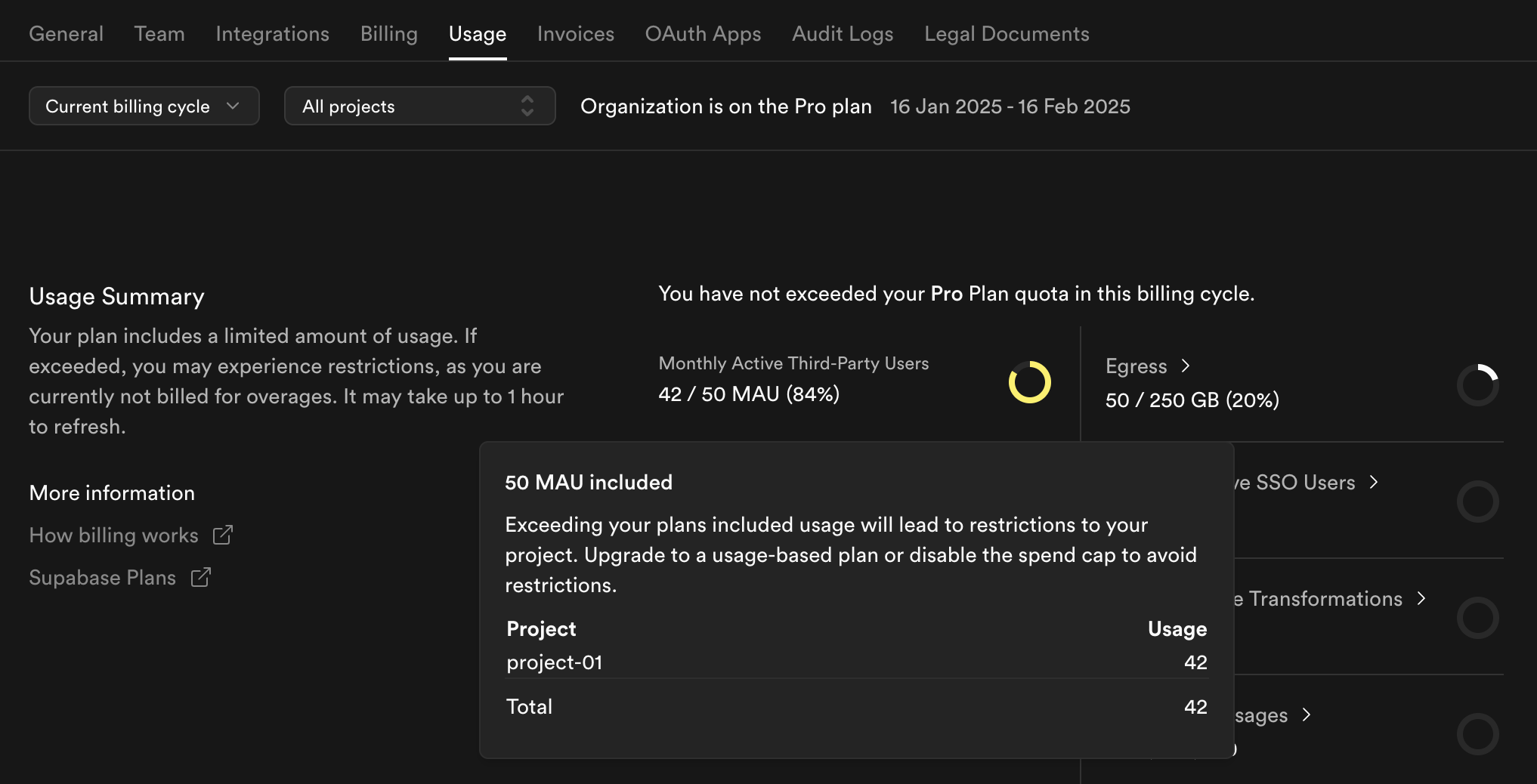Click the project-01 row in tooltip
Screen dimensions: 1537x784
coord(856,662)
